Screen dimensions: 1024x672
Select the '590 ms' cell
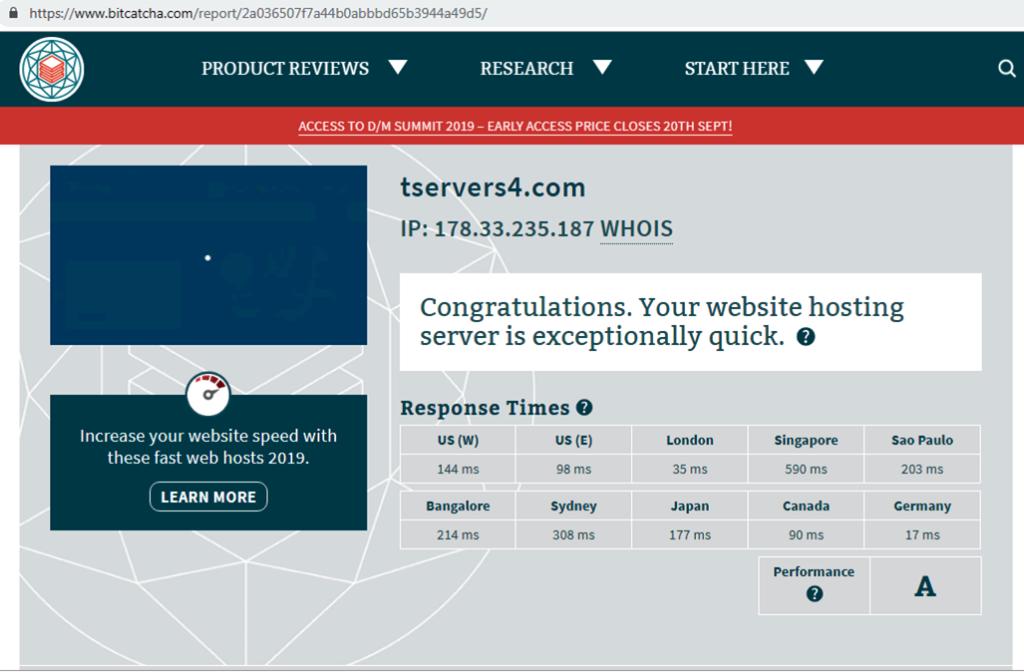click(806, 469)
